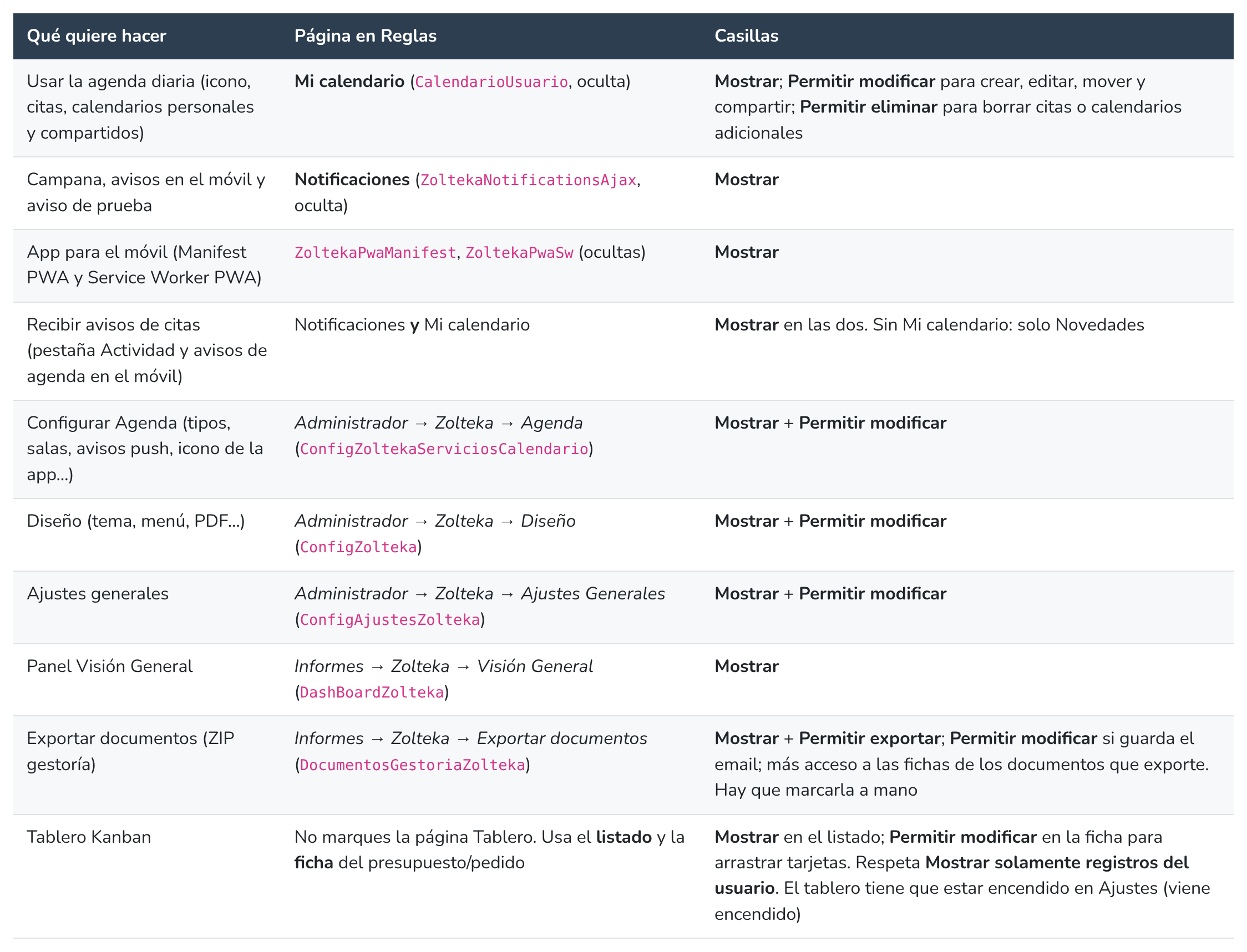Click 'Mostrar + Permitir modificar' in Diseño row
The width and height of the screenshot is (1247, 952).
[x=830, y=521]
